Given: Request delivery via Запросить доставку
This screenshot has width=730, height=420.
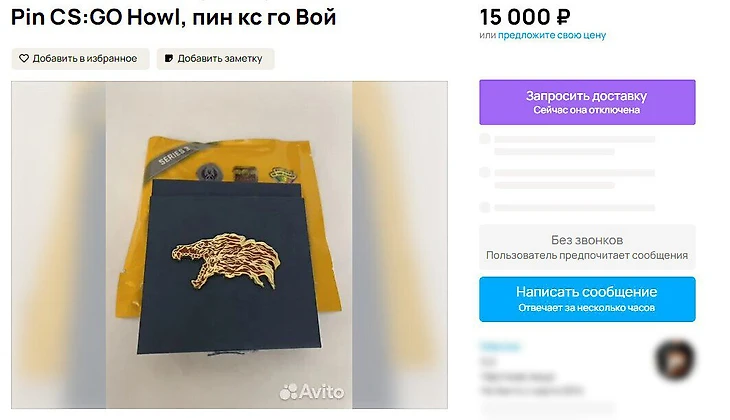Looking at the screenshot, I should (587, 102).
